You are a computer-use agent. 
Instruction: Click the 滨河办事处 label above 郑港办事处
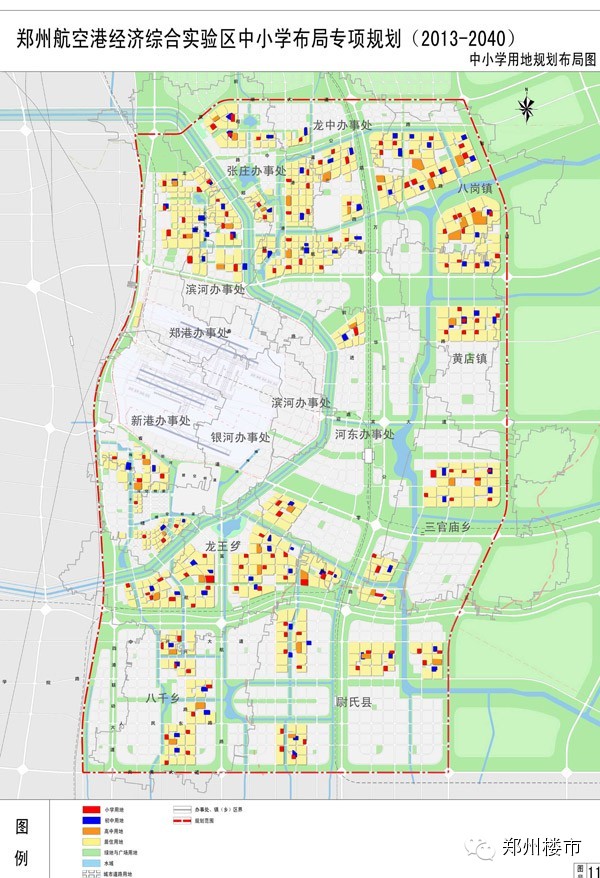pyautogui.click(x=215, y=289)
